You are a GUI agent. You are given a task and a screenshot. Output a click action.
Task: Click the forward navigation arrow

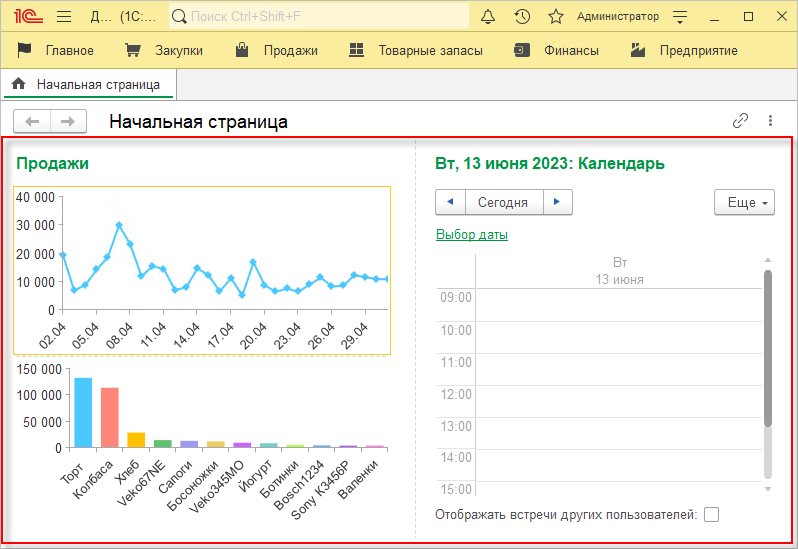pyautogui.click(x=67, y=121)
